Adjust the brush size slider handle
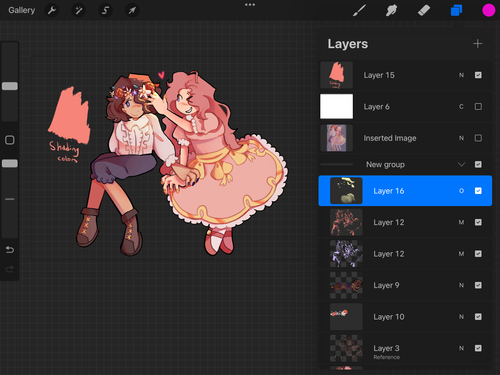 point(10,86)
